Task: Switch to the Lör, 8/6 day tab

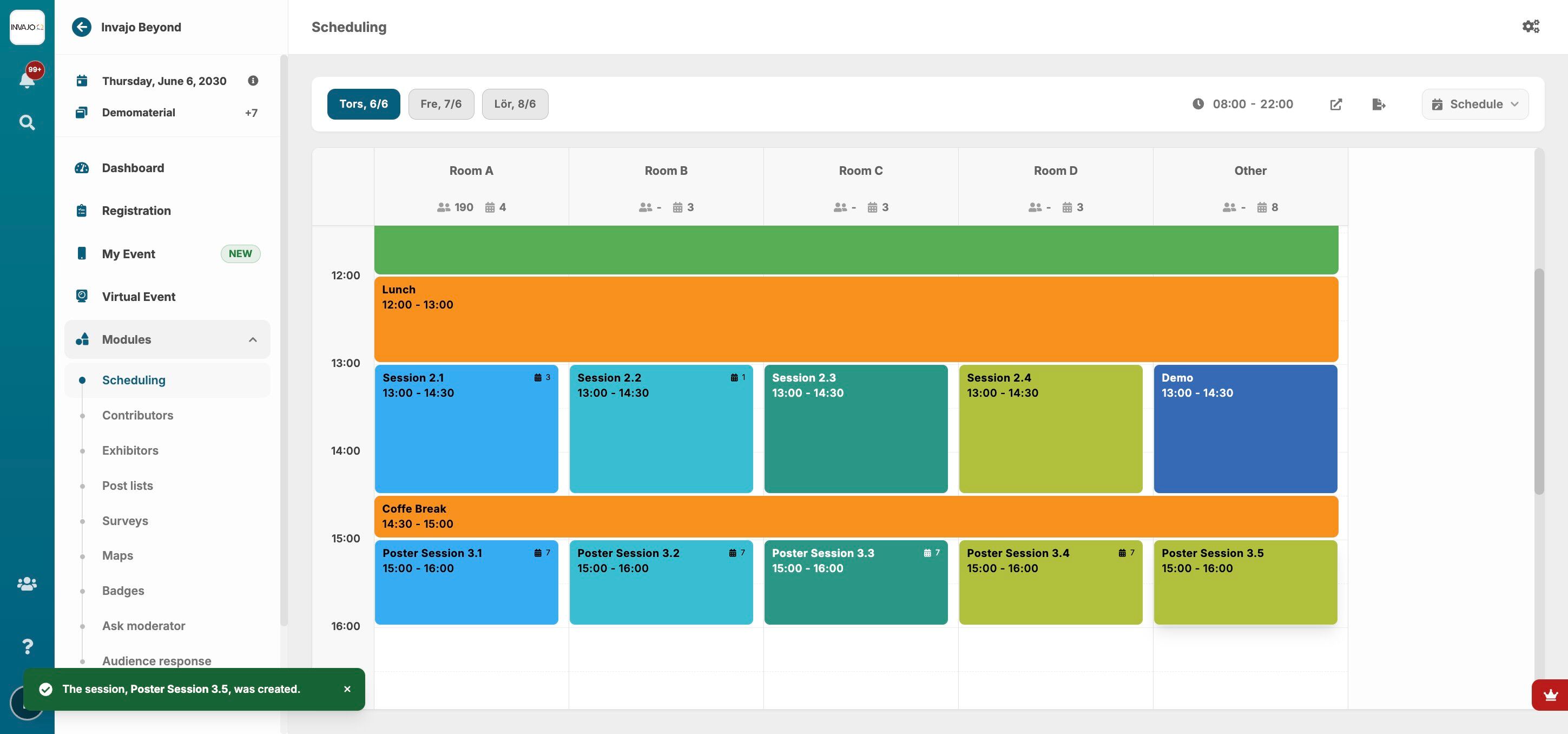Action: pos(515,104)
